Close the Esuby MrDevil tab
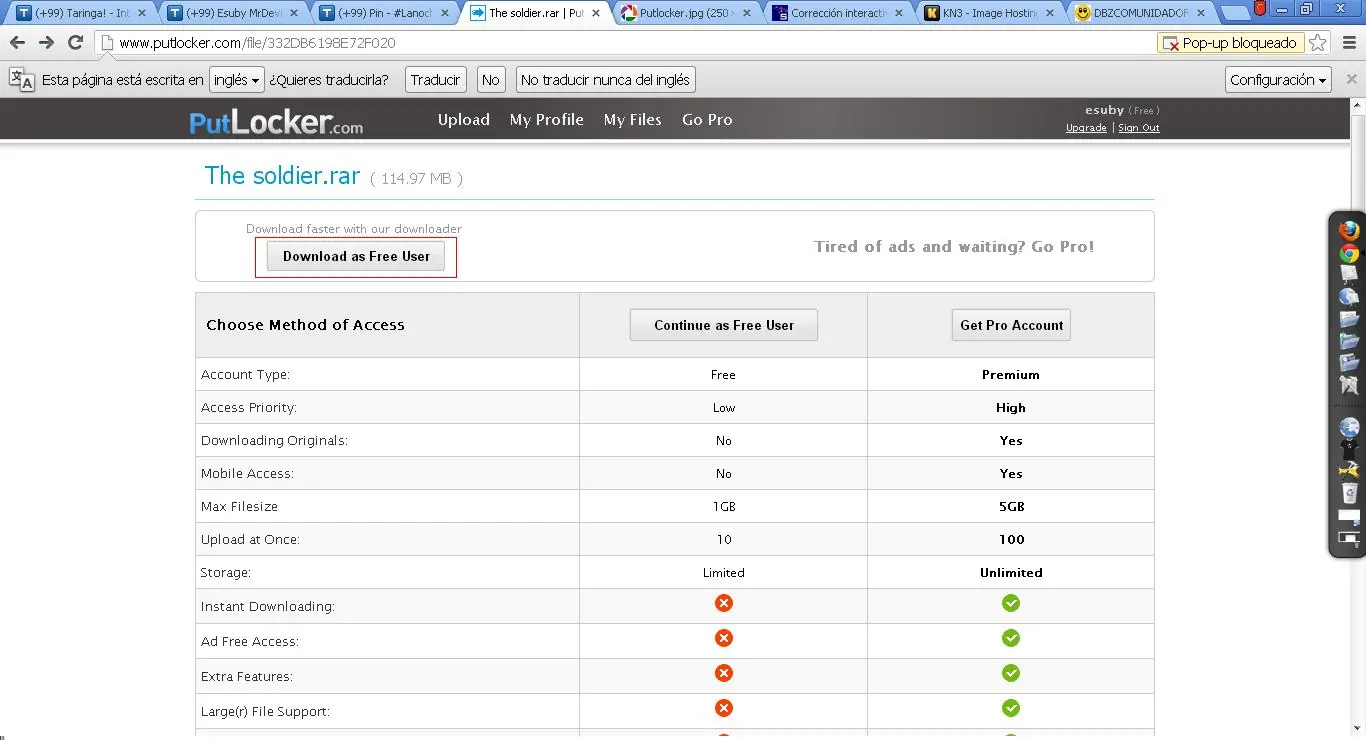 (x=295, y=13)
